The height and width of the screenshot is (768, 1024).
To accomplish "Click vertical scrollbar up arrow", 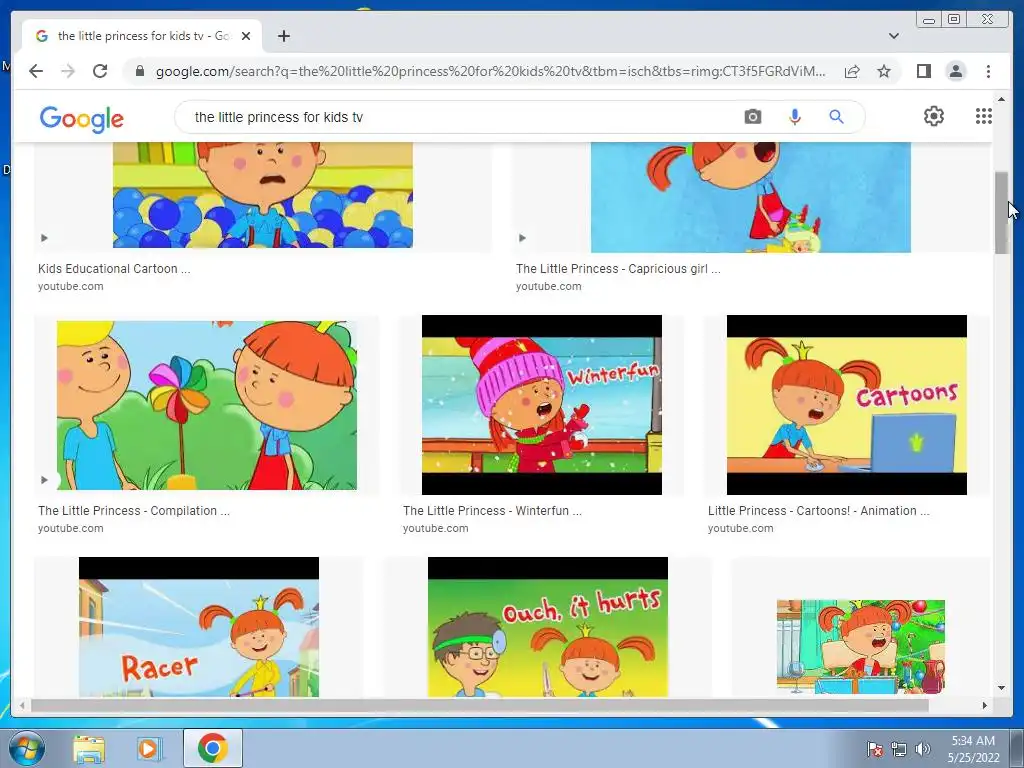I will pyautogui.click(x=1001, y=99).
